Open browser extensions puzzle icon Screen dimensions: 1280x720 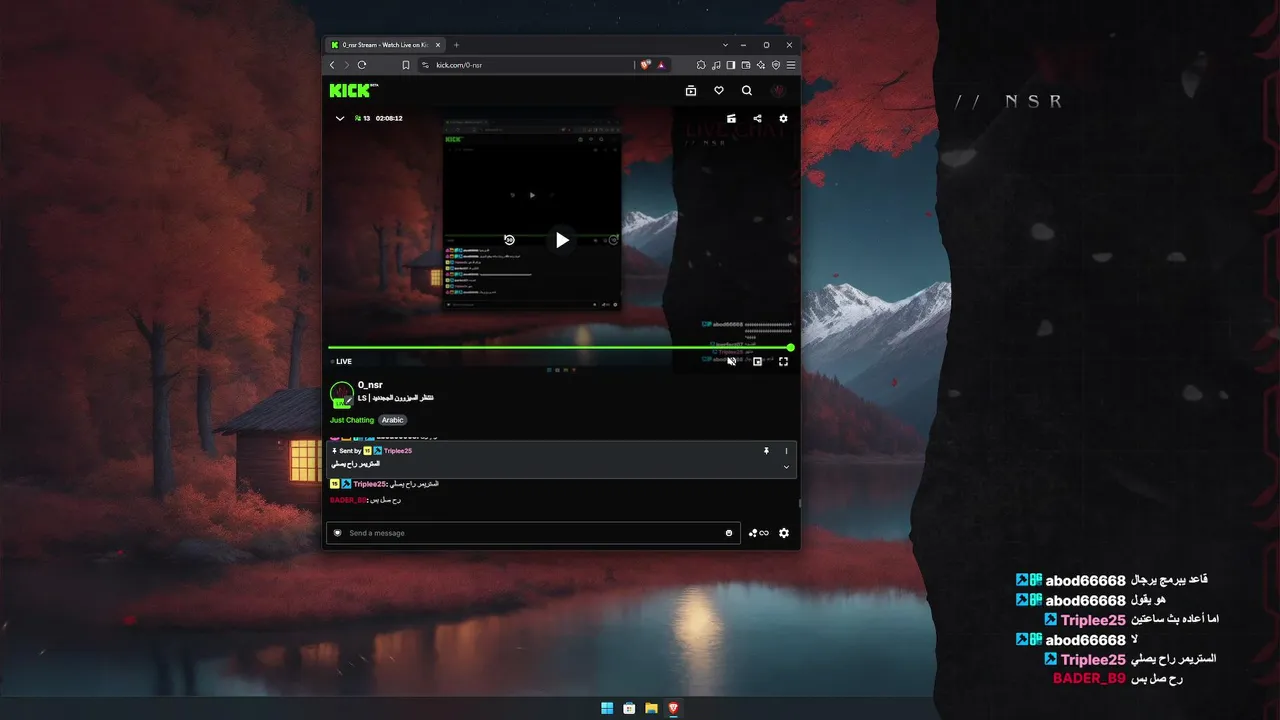tap(701, 65)
